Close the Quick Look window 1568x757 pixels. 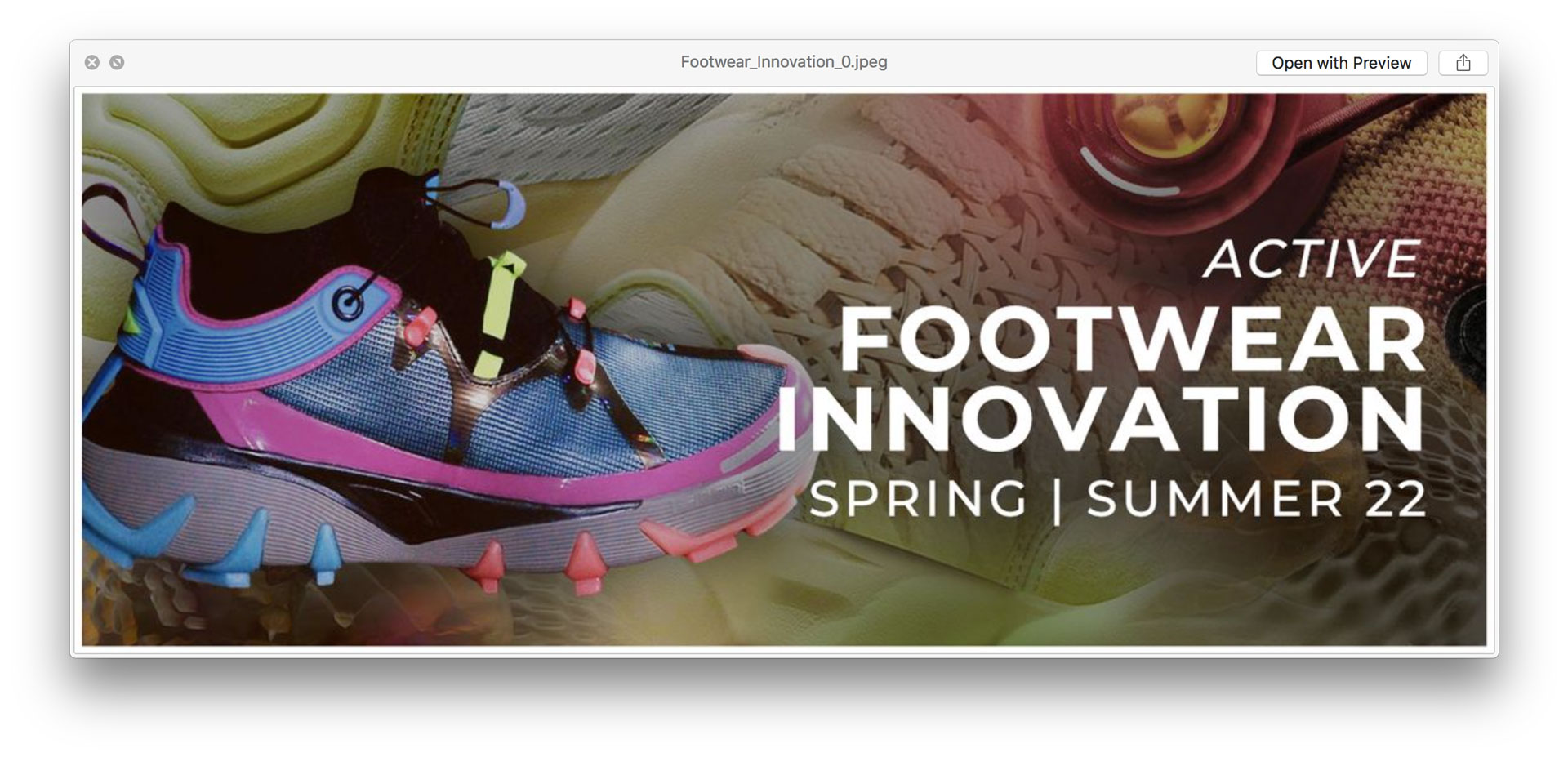click(x=92, y=62)
